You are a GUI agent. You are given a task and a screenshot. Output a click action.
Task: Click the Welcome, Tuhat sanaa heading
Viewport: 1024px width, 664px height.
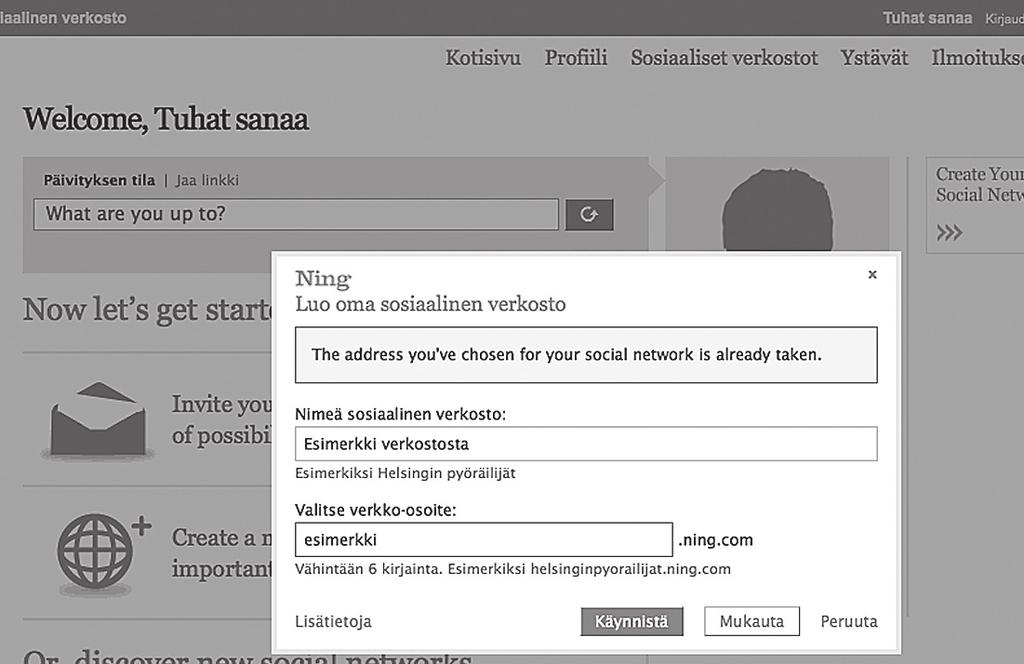(x=166, y=119)
